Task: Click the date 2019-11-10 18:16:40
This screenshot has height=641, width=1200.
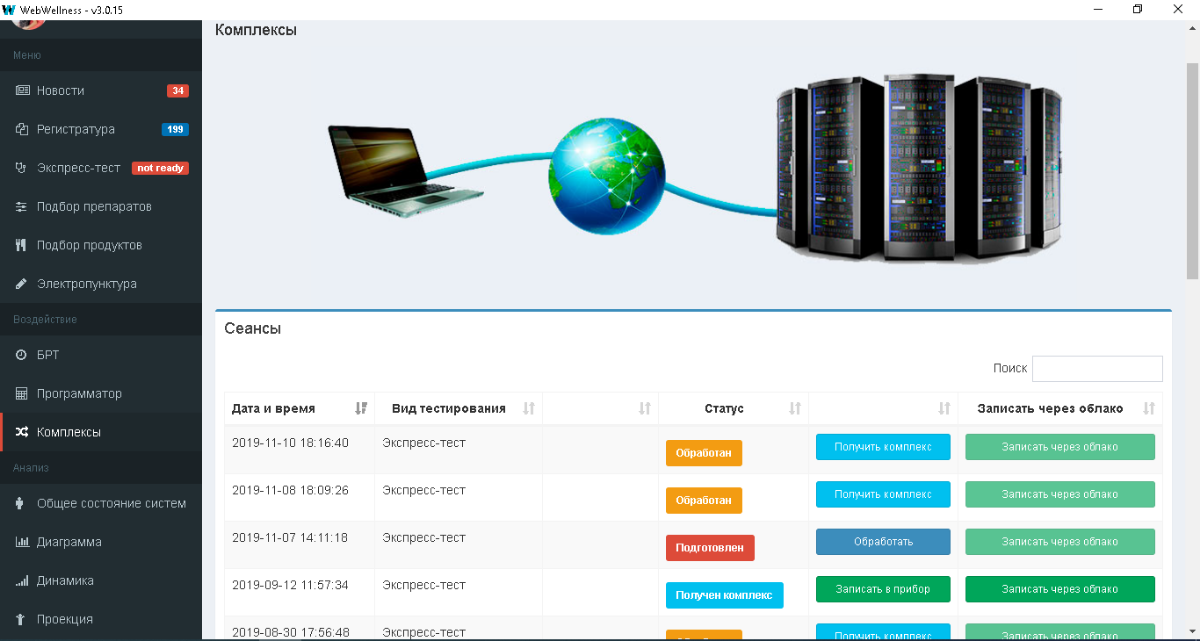Action: coord(290,443)
